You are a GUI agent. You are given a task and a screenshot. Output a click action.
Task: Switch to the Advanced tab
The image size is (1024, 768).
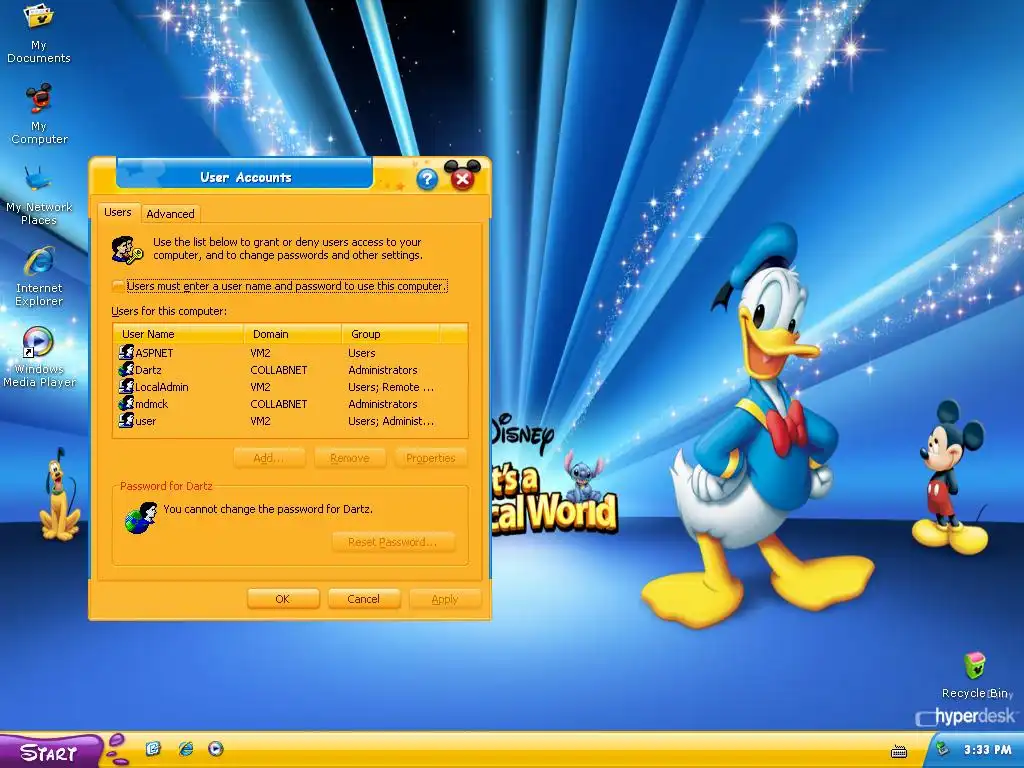[170, 214]
